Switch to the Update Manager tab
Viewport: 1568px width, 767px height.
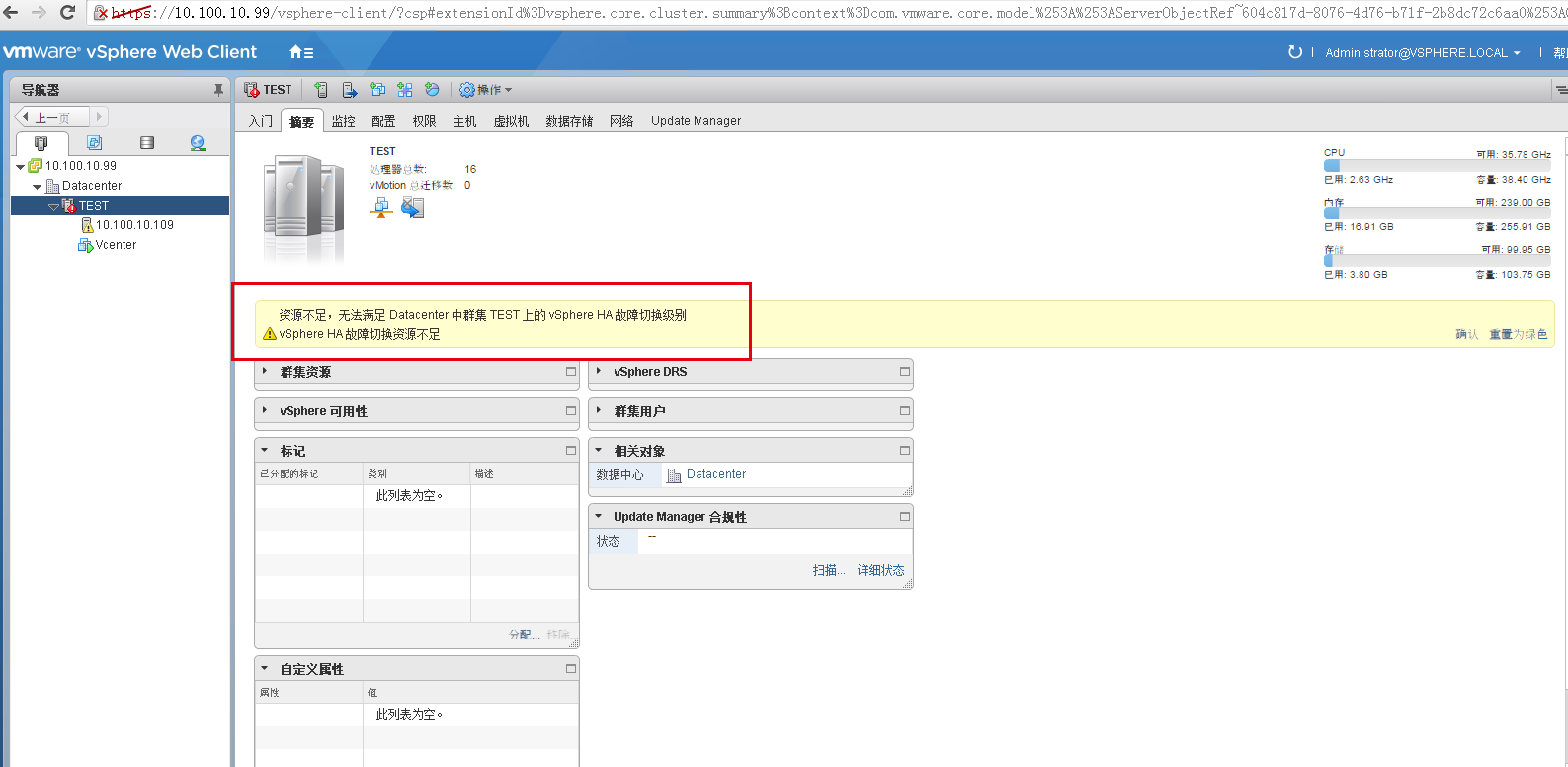[696, 121]
